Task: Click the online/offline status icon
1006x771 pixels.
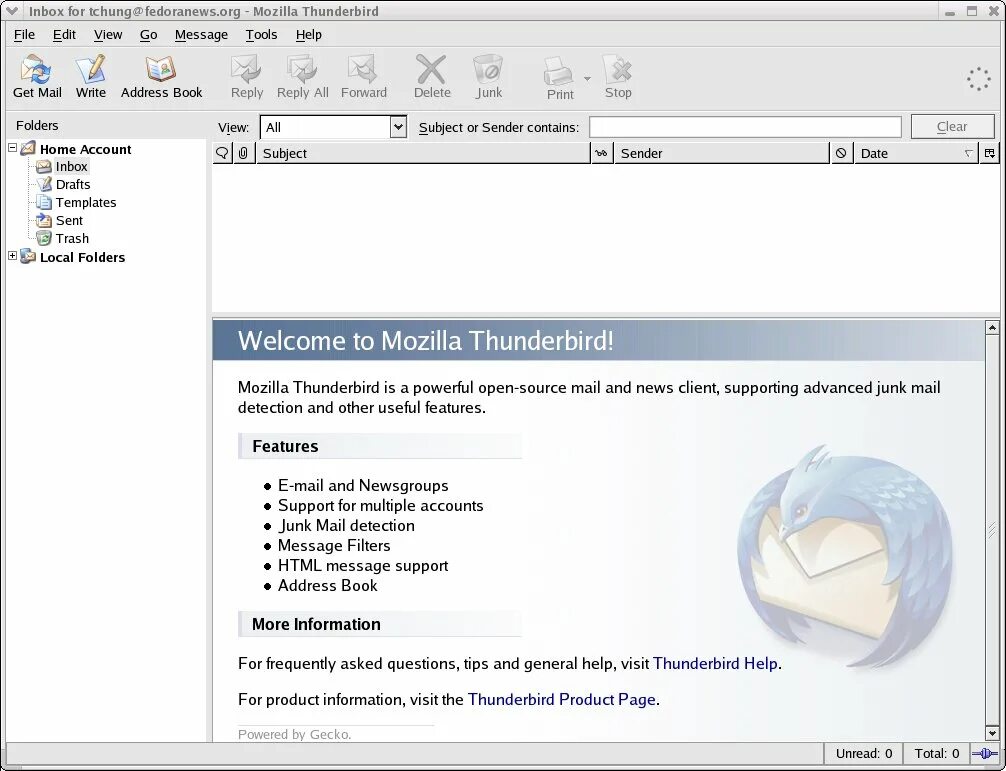Action: 985,754
